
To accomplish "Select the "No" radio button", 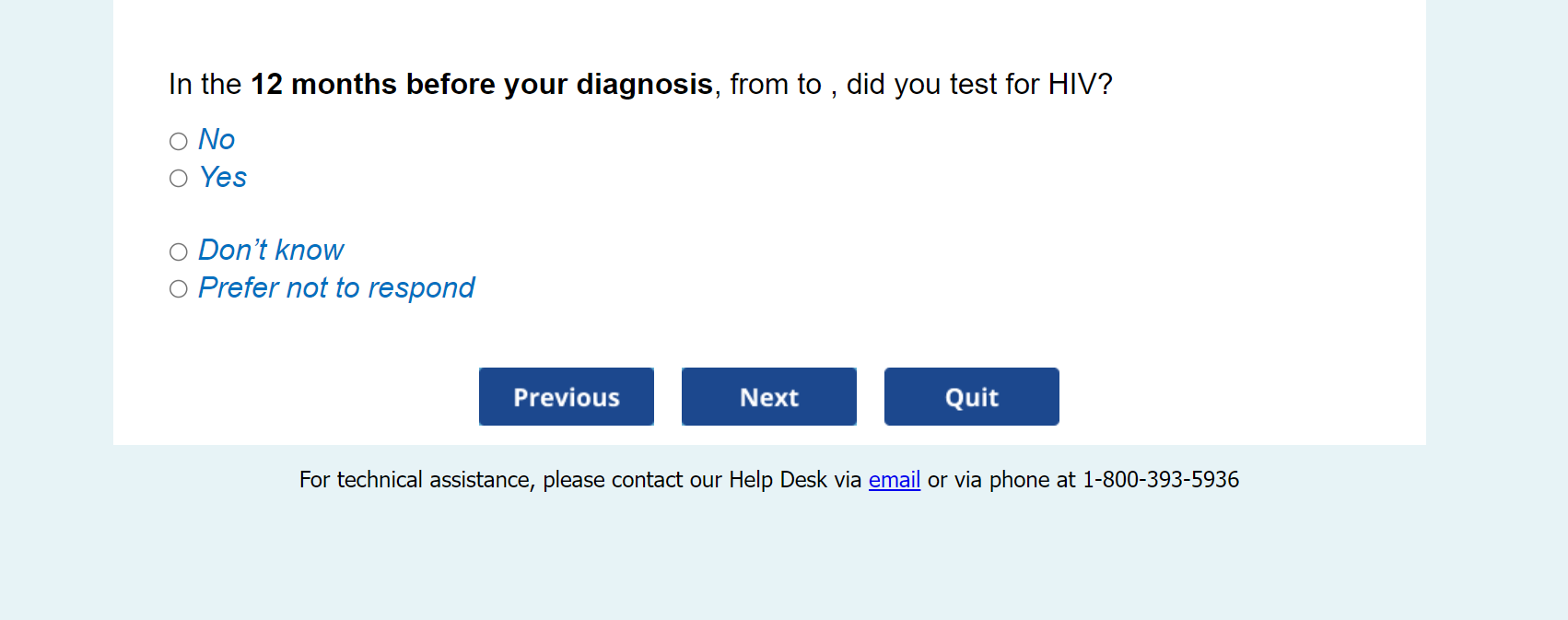I will coord(179,141).
